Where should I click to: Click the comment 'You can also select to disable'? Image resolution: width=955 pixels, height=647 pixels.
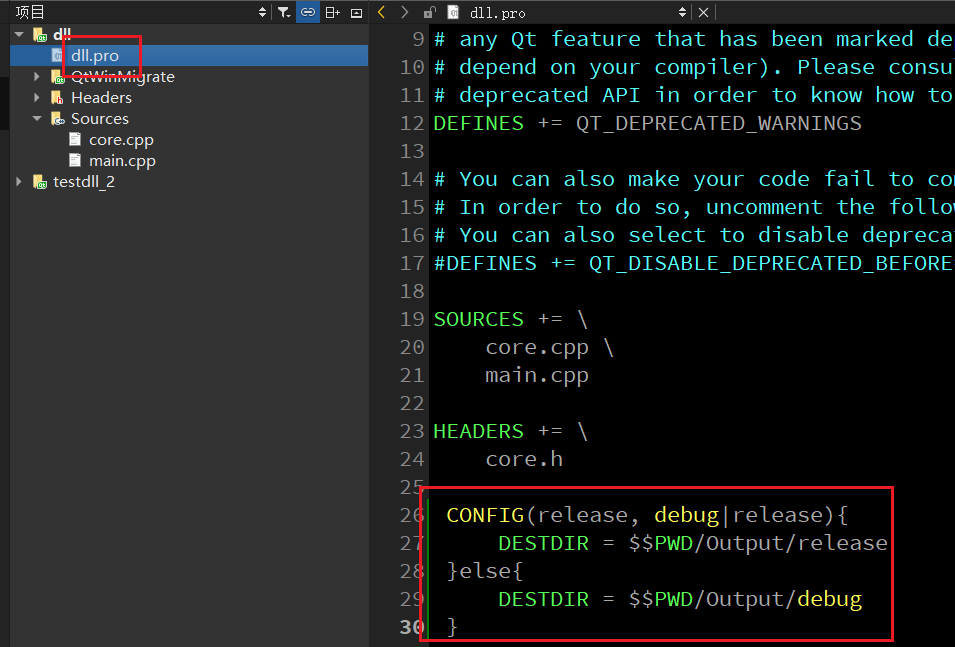[694, 236]
